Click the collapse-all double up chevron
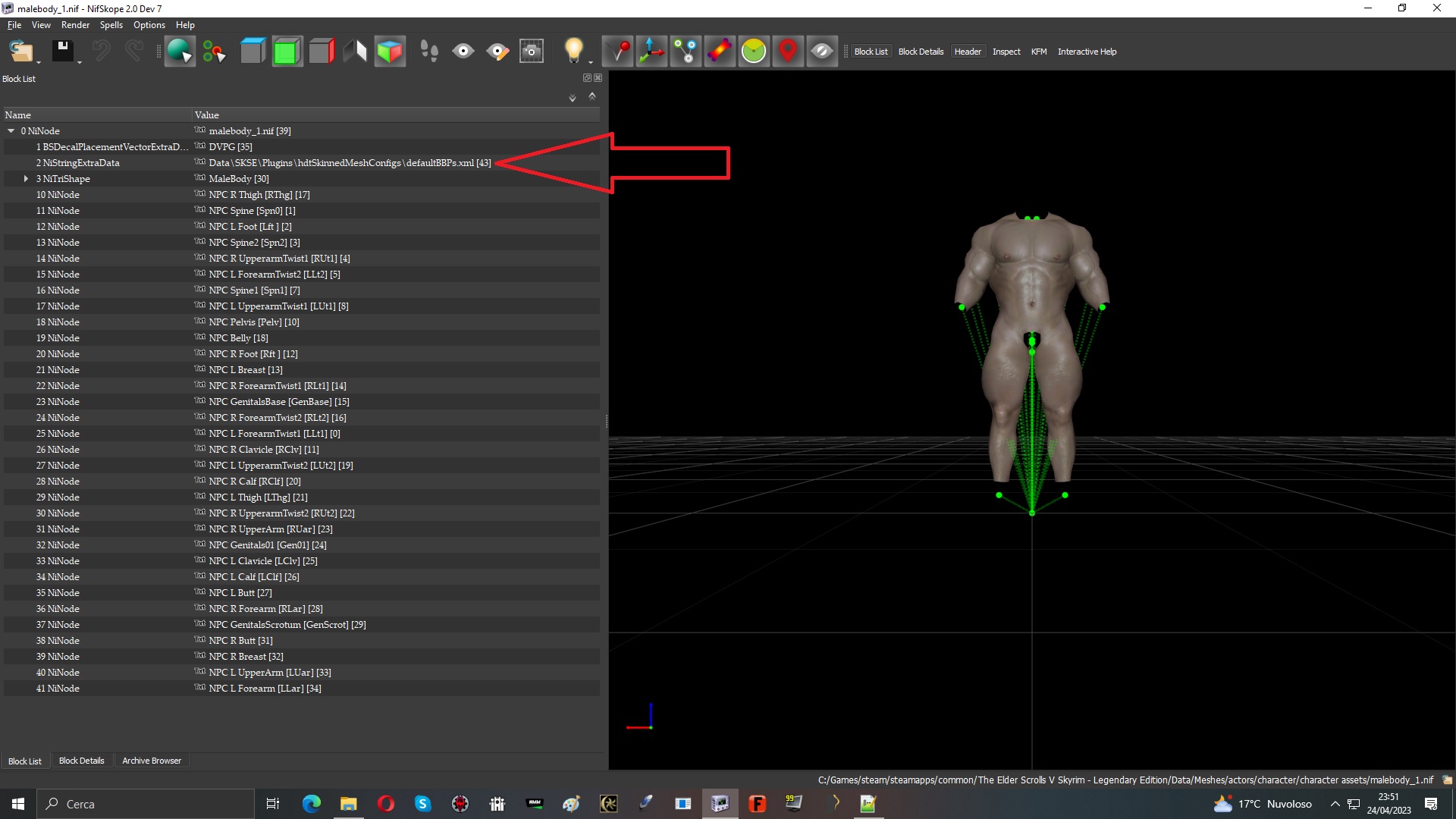The width and height of the screenshot is (1456, 819). 592,96
